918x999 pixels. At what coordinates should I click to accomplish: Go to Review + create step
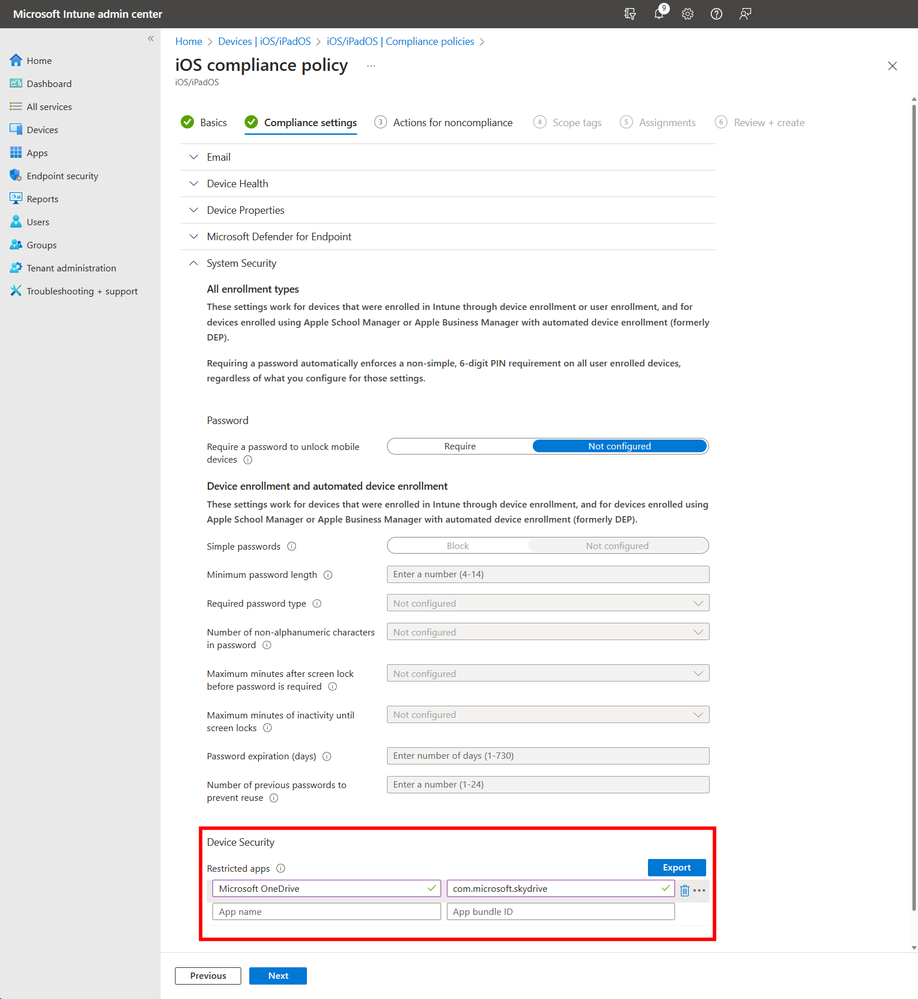(759, 122)
